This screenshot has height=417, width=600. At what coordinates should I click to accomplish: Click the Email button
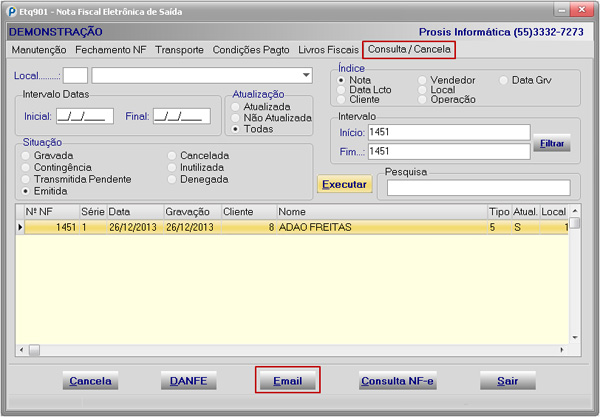point(287,381)
